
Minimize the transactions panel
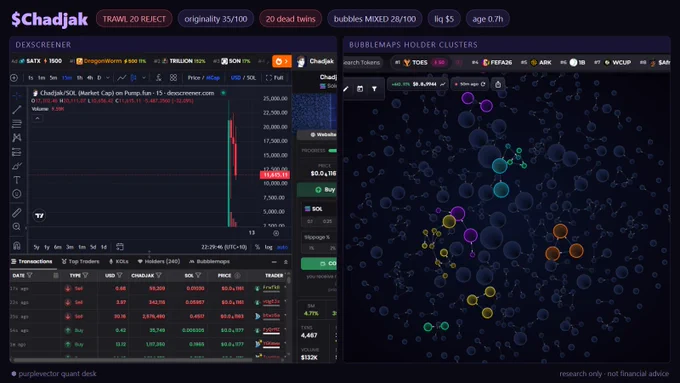tap(274, 262)
